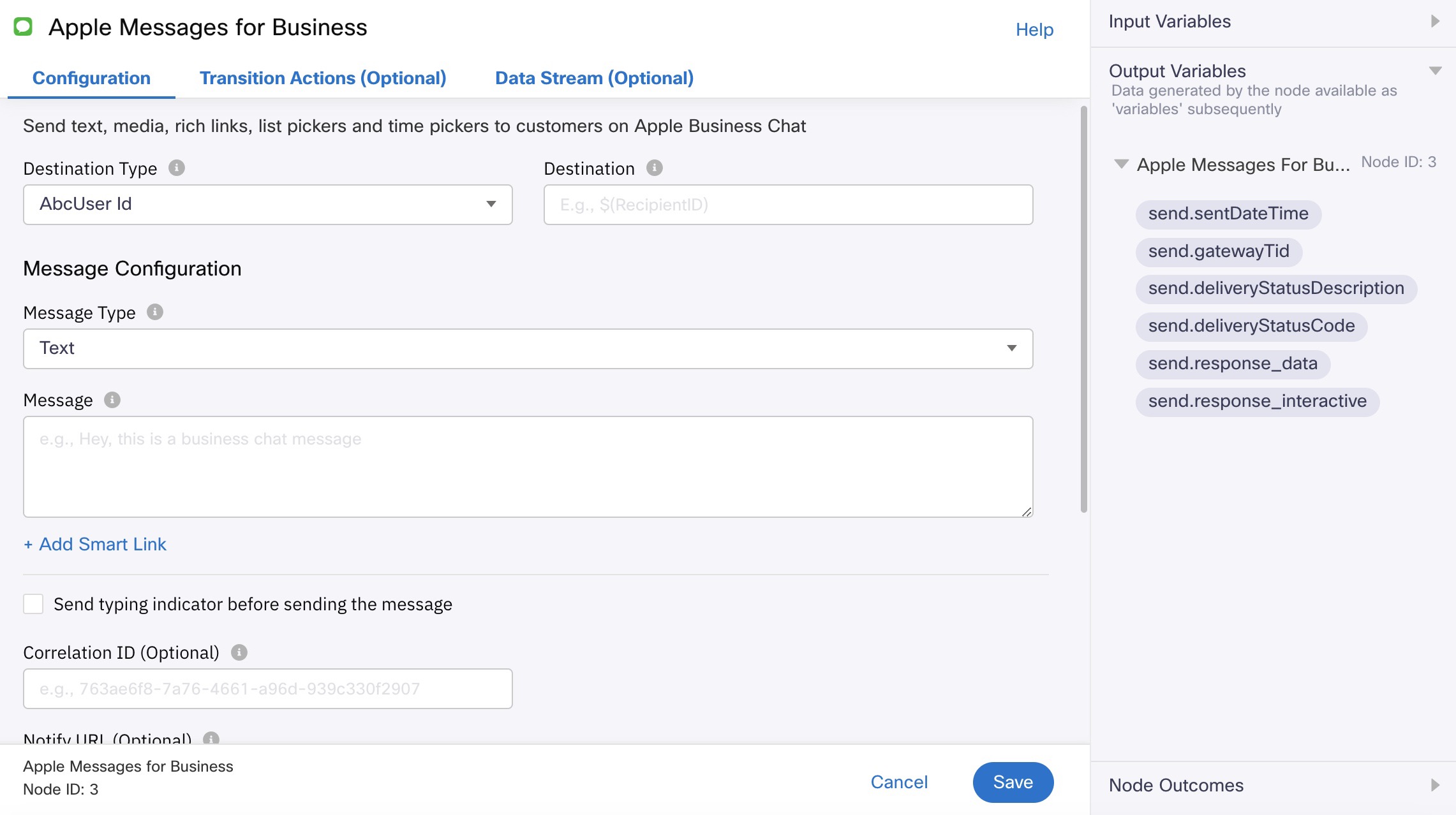The width and height of the screenshot is (1456, 815).
Task: Enable typing indicator before sending checkbox
Action: pyautogui.click(x=33, y=604)
